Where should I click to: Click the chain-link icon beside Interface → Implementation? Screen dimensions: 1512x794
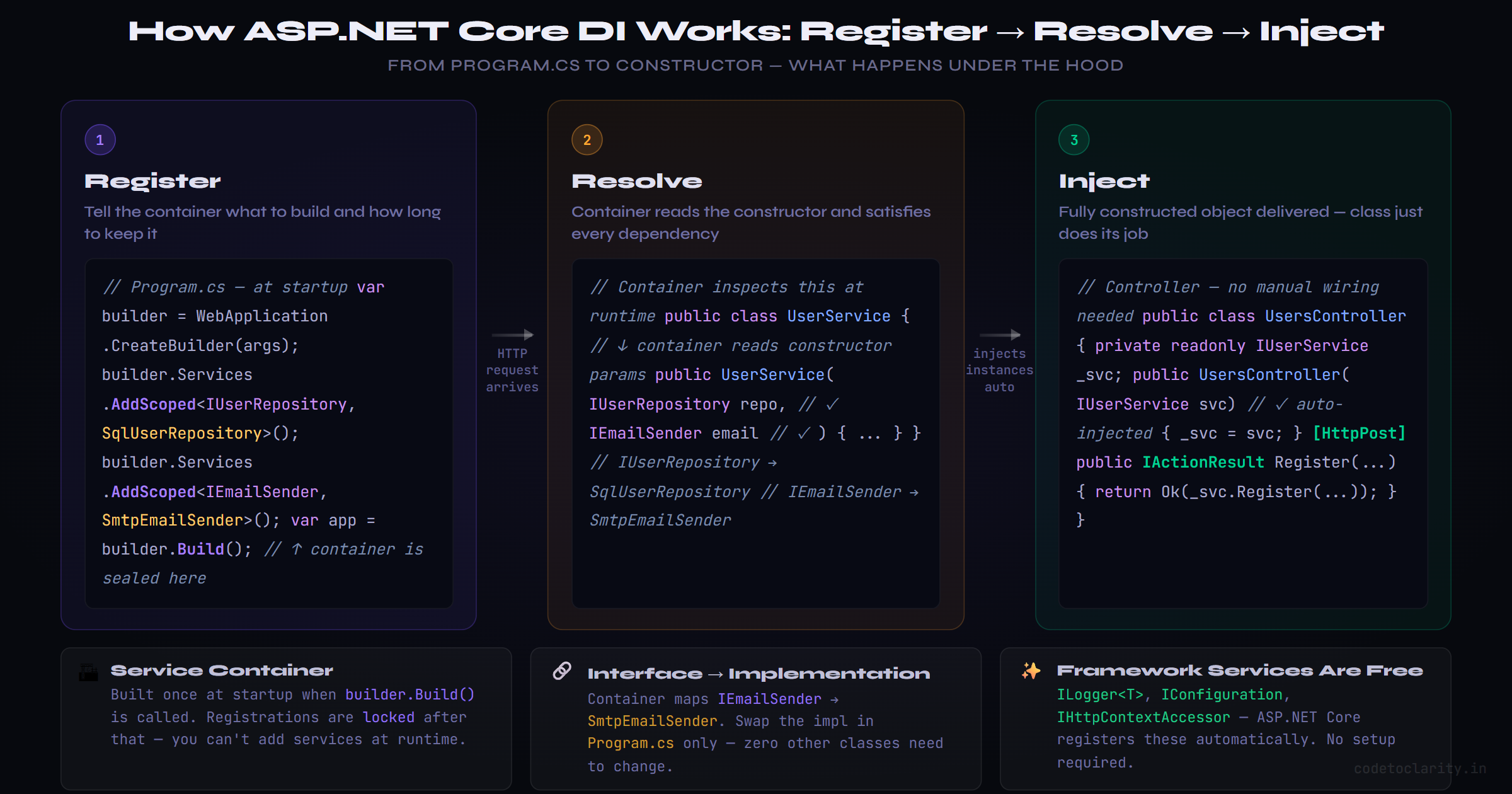click(563, 671)
